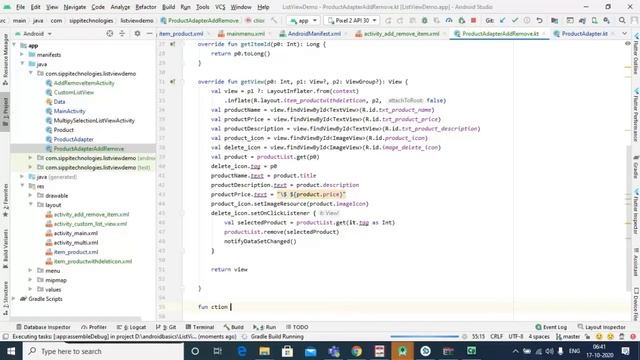Click the project folder icon after rollback

click(x=554, y=20)
